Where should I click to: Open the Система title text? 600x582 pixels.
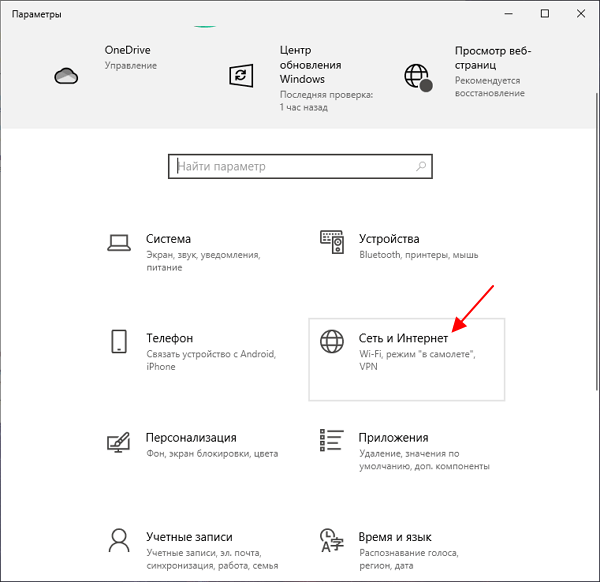[x=168, y=239]
